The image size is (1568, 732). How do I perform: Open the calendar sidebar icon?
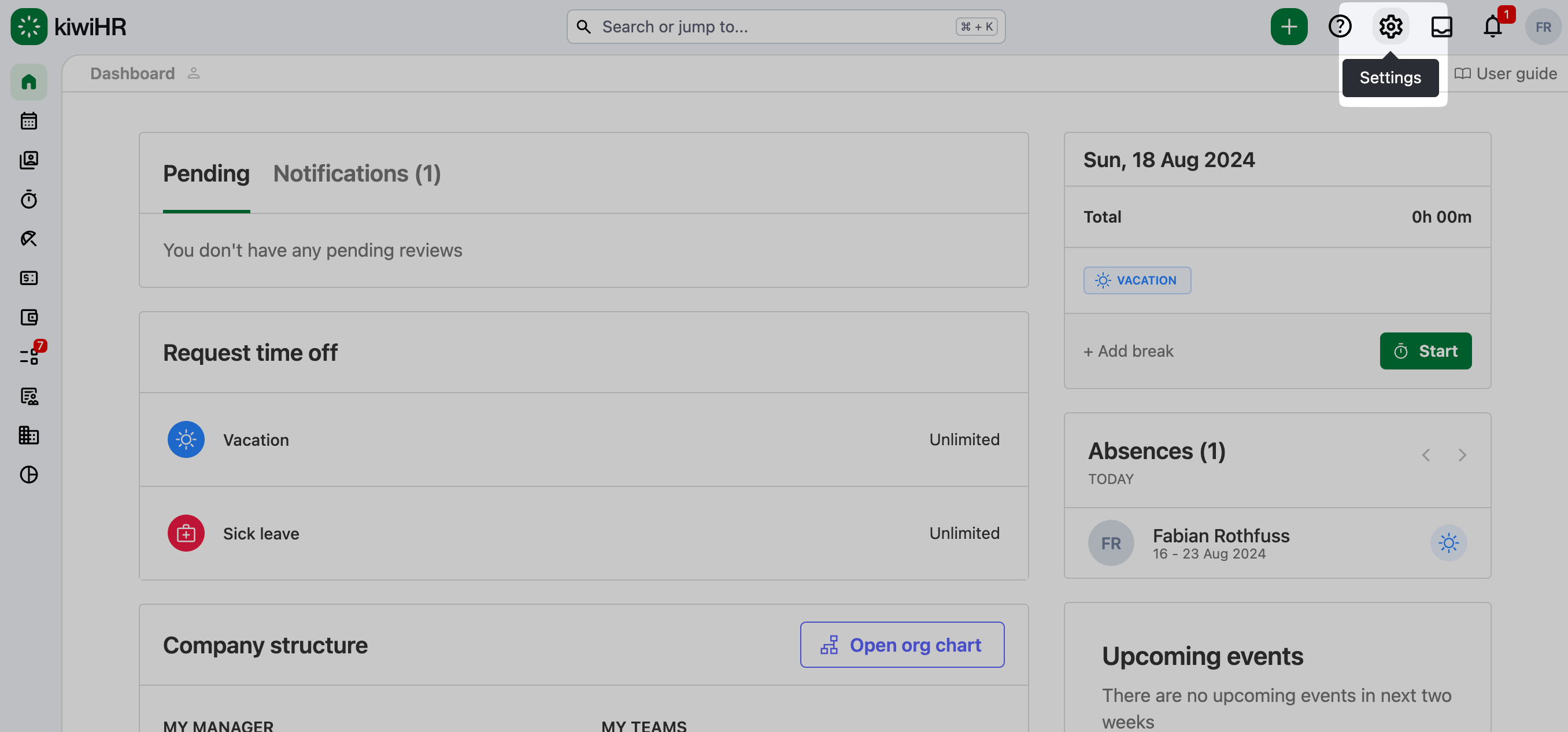pyautogui.click(x=28, y=121)
